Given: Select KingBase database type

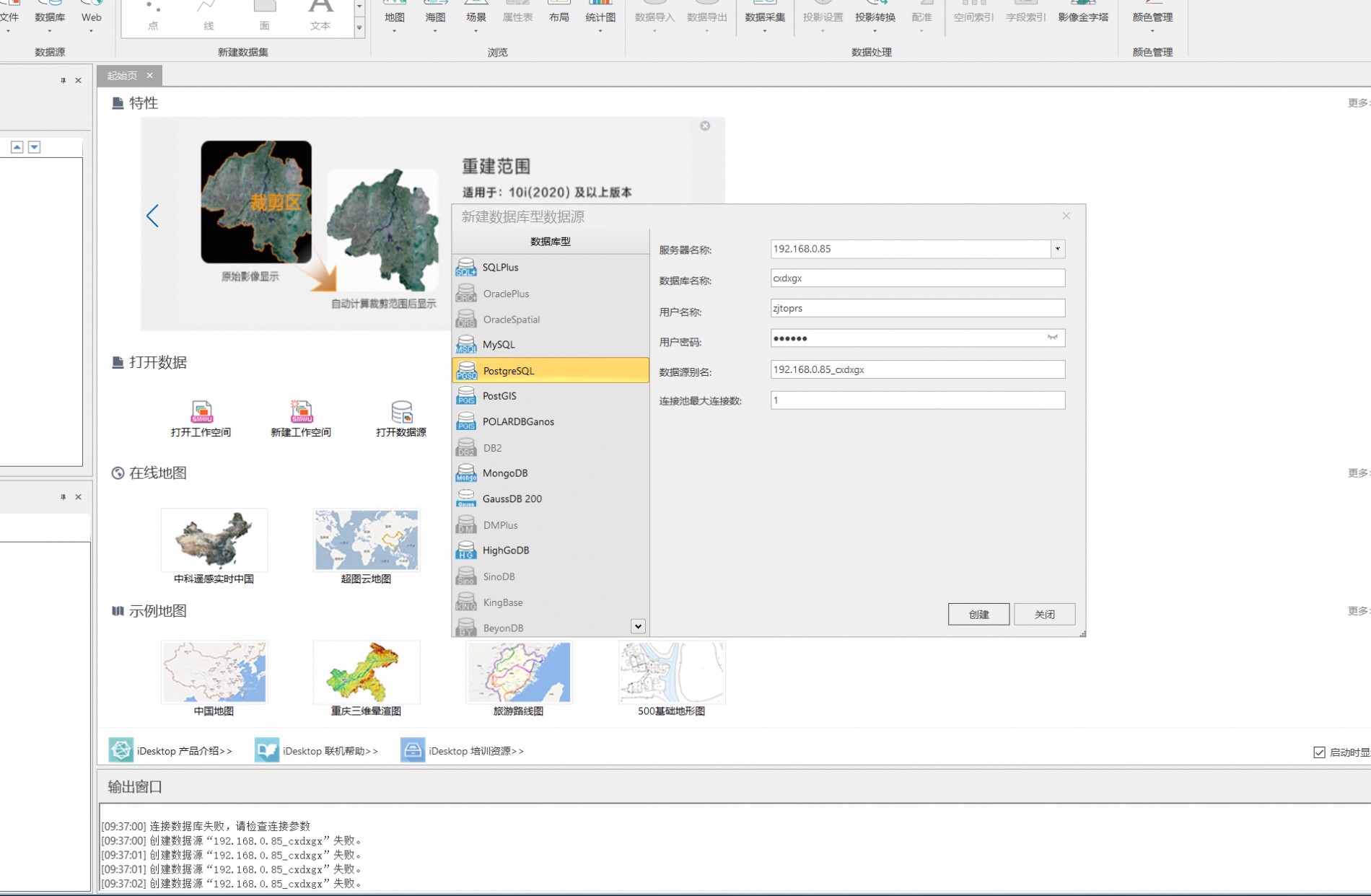Looking at the screenshot, I should coord(551,602).
